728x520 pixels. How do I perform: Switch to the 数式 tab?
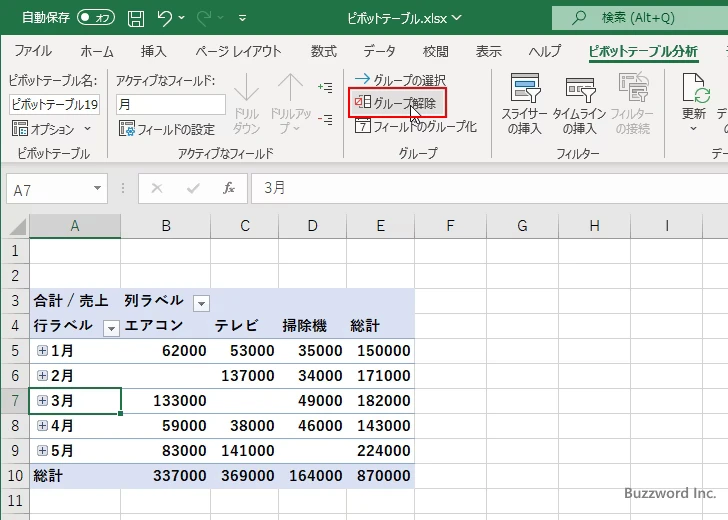[324, 51]
